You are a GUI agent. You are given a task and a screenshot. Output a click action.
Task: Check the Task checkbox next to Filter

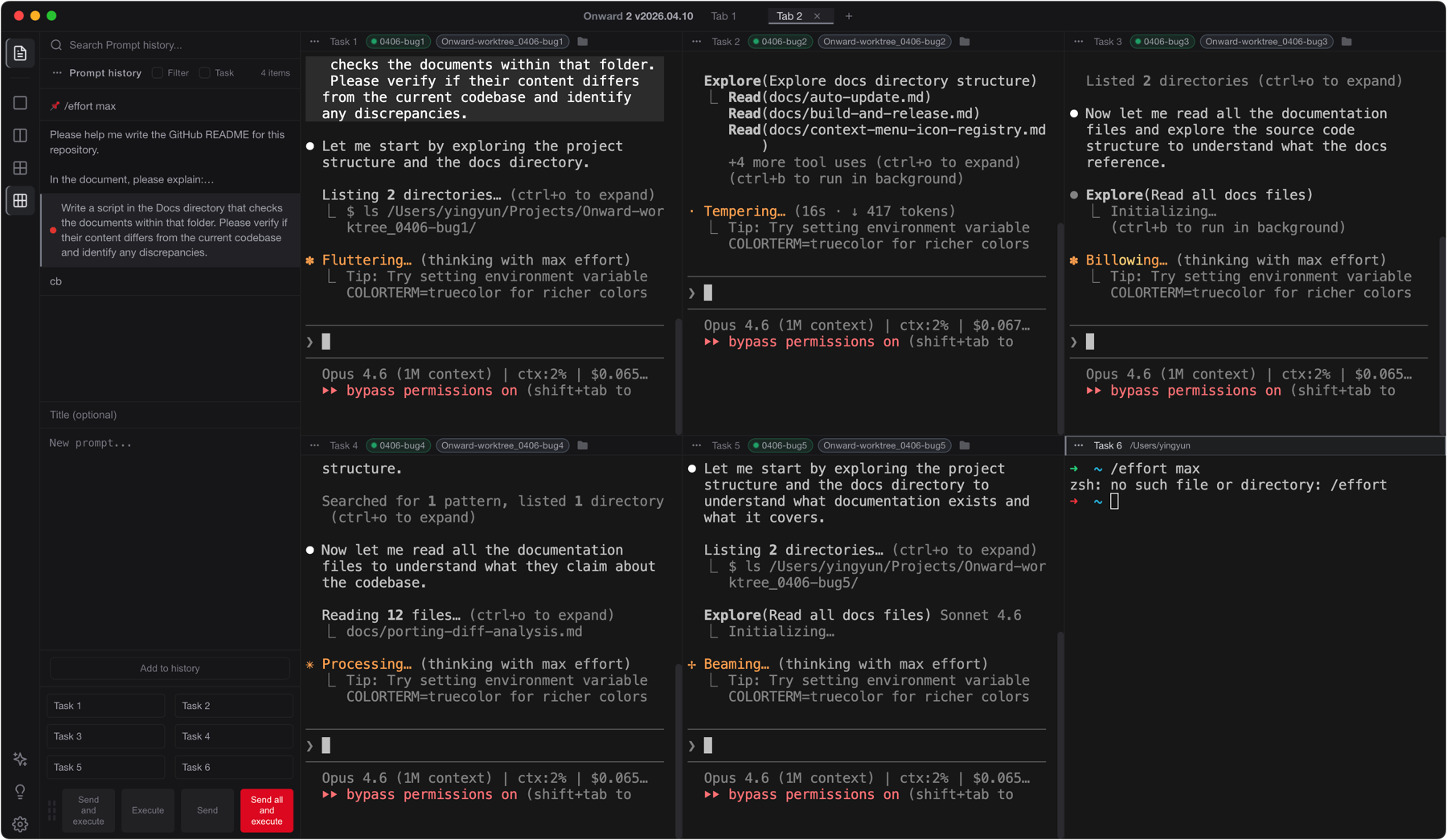(205, 73)
